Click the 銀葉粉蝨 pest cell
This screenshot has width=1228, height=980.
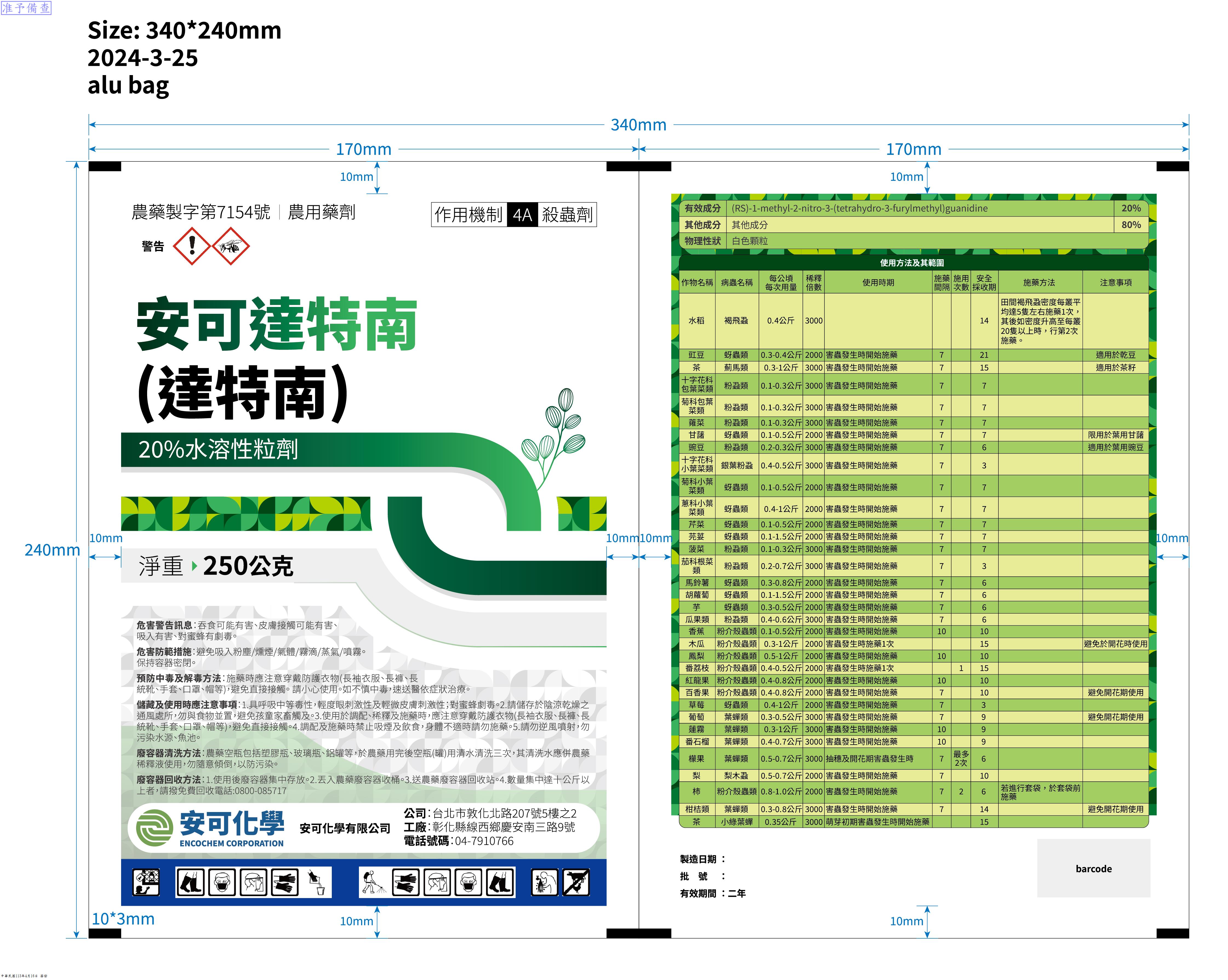(736, 466)
